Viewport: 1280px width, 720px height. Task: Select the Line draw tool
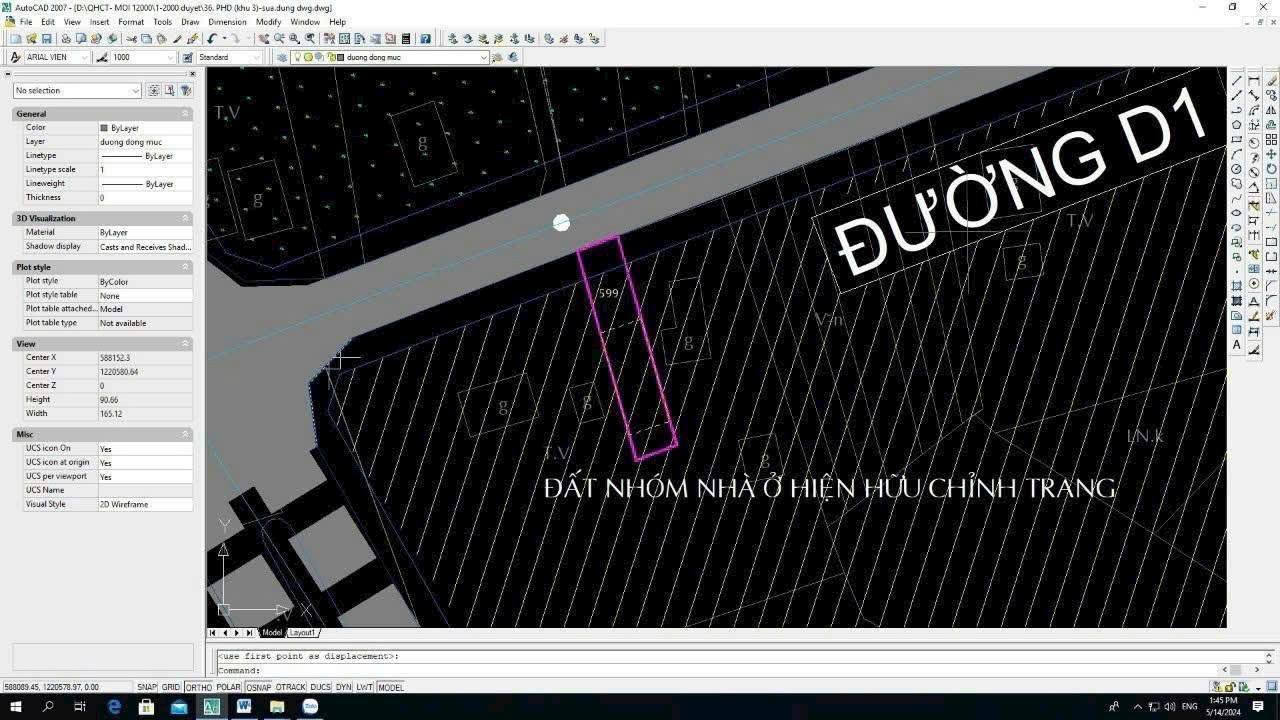click(1237, 80)
